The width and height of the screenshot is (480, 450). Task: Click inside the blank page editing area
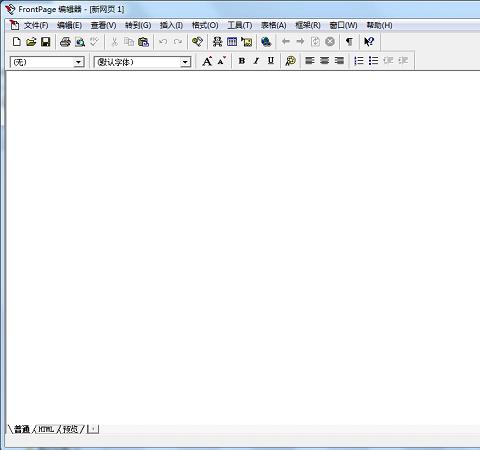[x=243, y=247]
